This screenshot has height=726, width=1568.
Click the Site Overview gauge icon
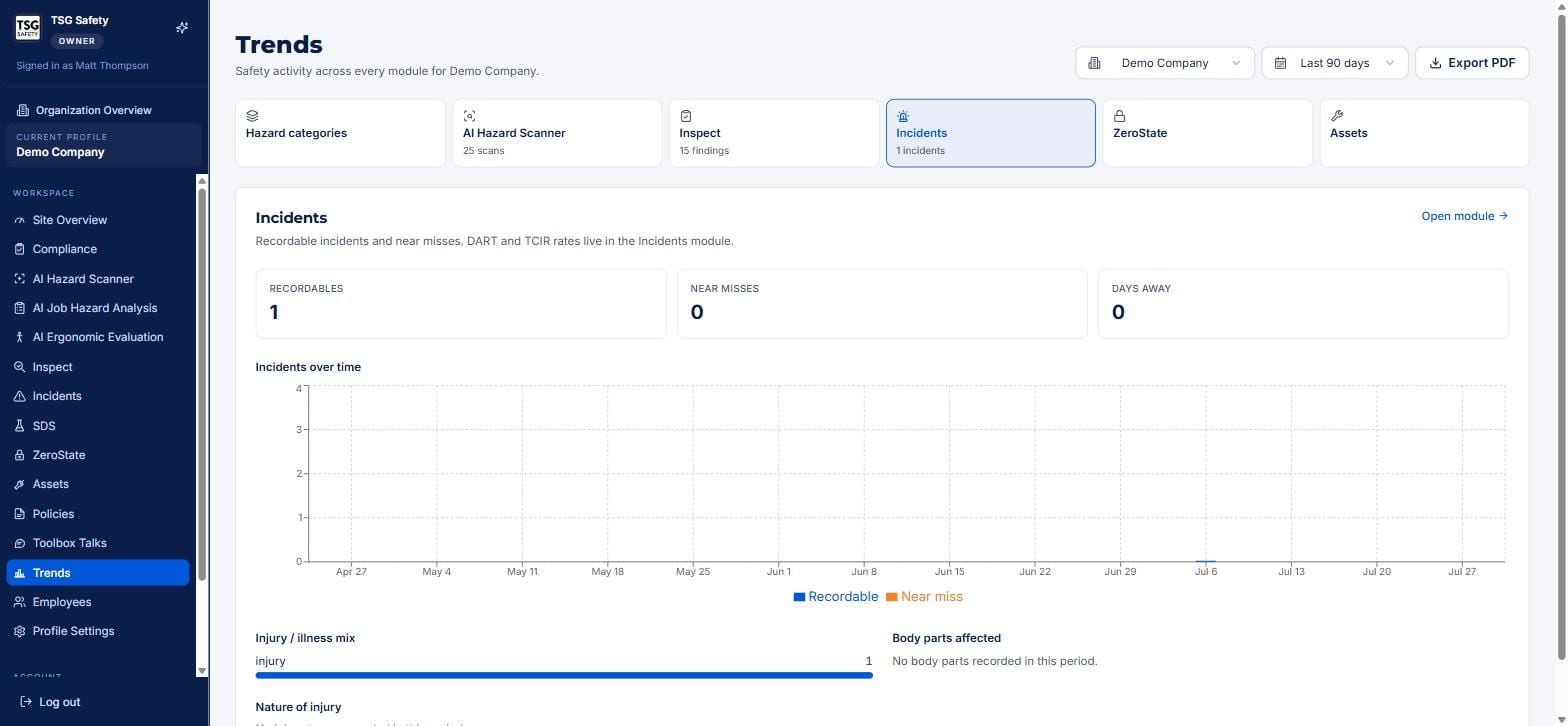19,220
